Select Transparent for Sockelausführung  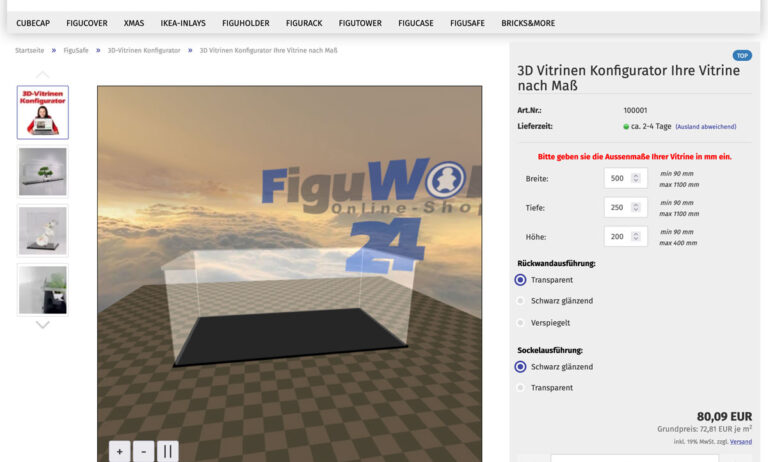pyautogui.click(x=520, y=388)
